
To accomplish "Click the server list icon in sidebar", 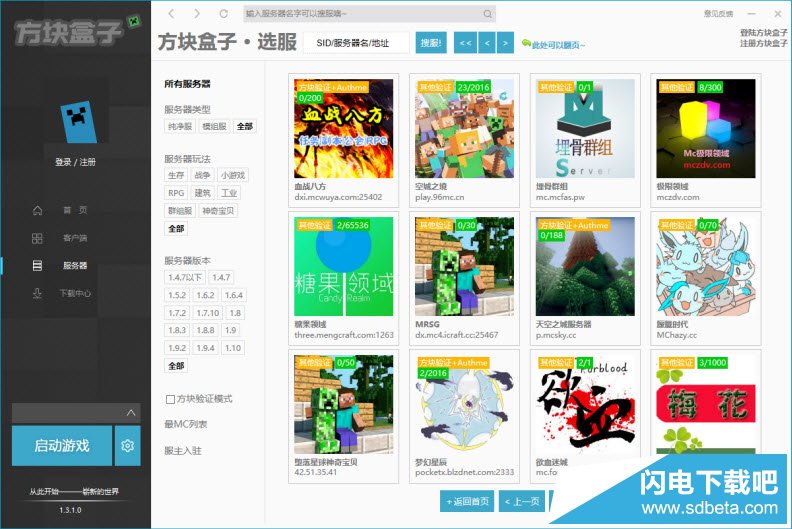I will pyautogui.click(x=37, y=265).
